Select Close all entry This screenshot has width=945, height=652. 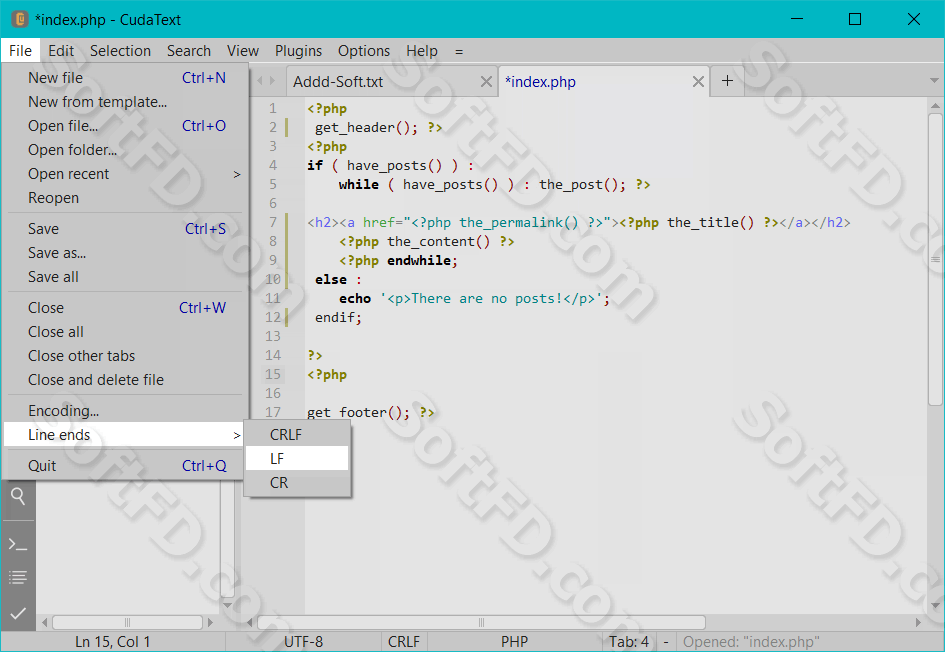pos(125,332)
